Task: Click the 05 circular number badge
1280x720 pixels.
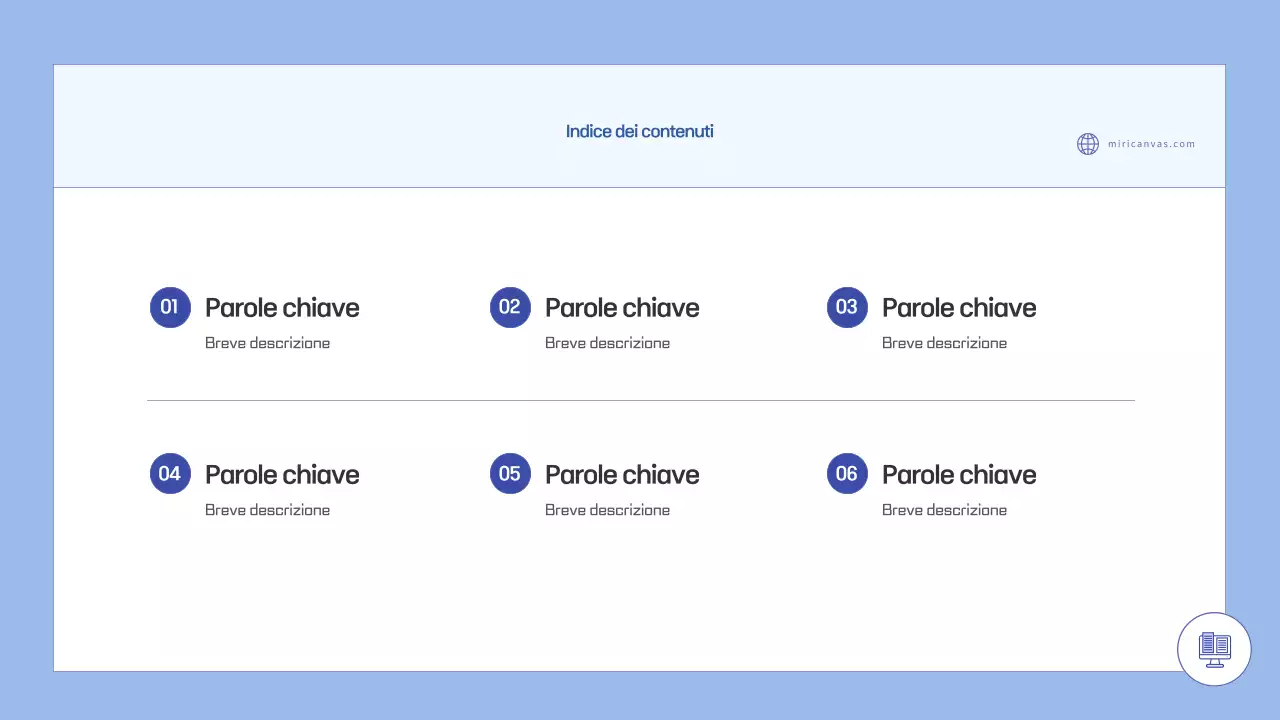Action: pos(510,473)
